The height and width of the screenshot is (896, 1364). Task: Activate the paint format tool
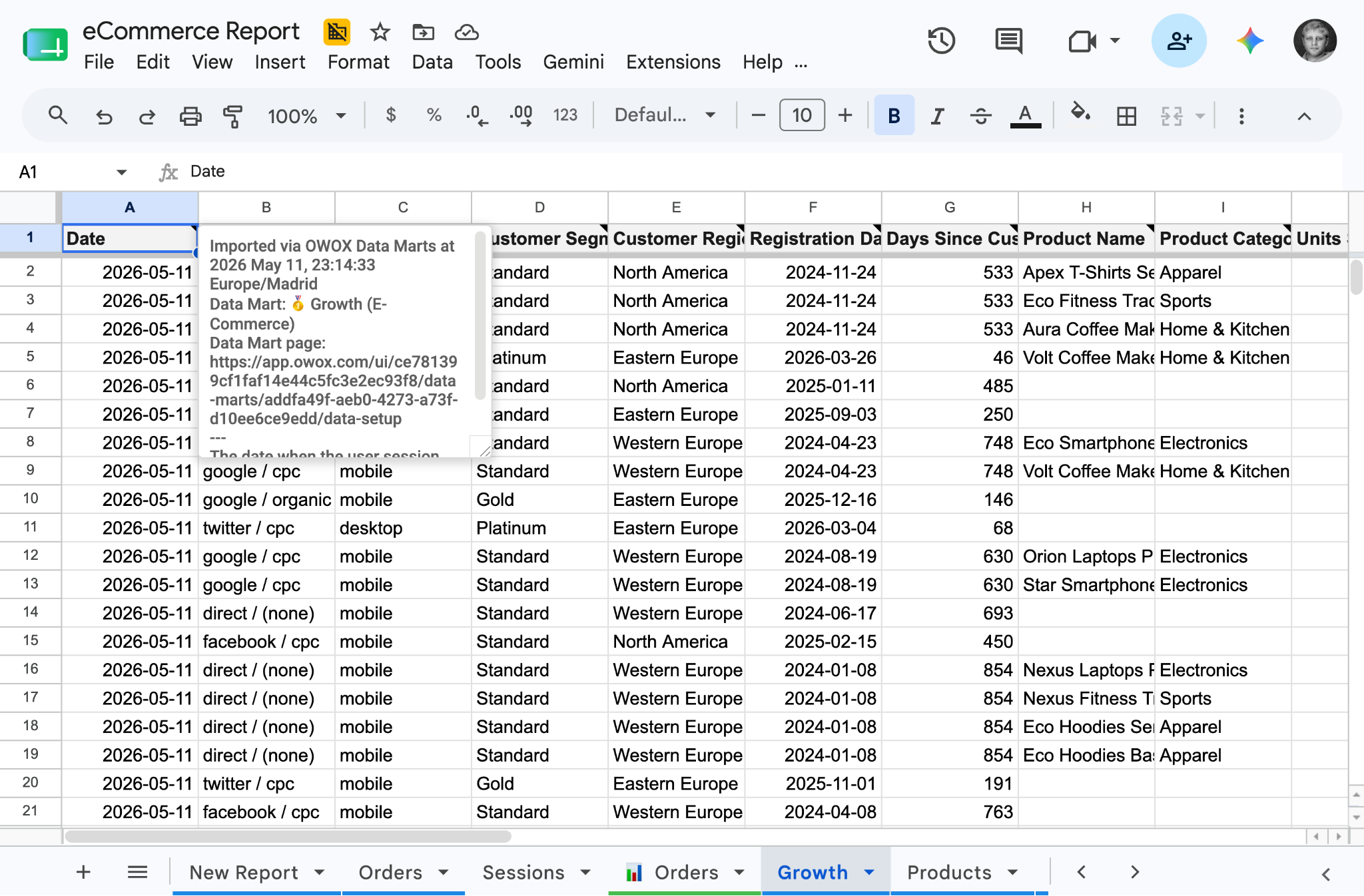[x=233, y=116]
